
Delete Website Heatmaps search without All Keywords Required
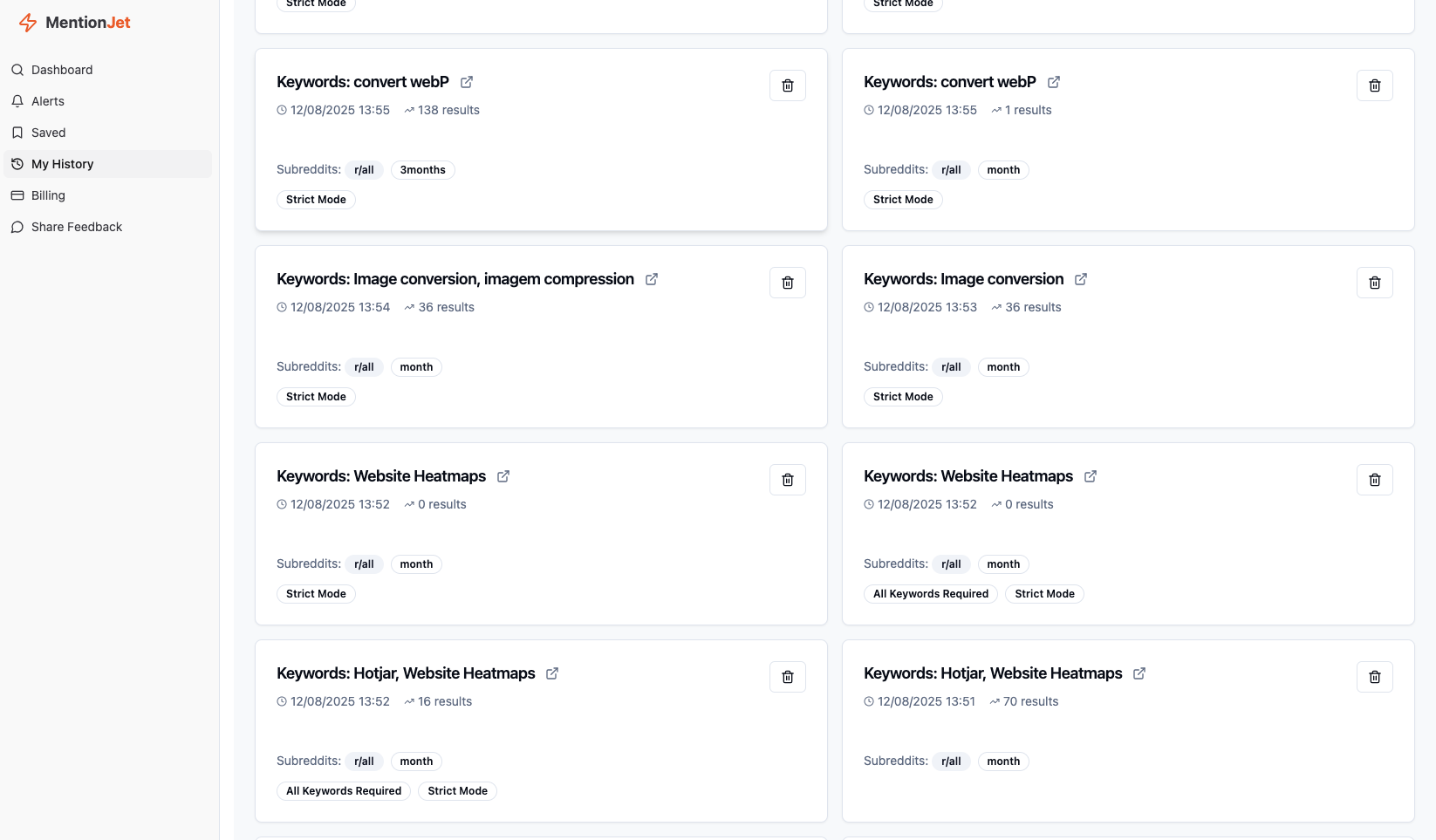click(788, 480)
